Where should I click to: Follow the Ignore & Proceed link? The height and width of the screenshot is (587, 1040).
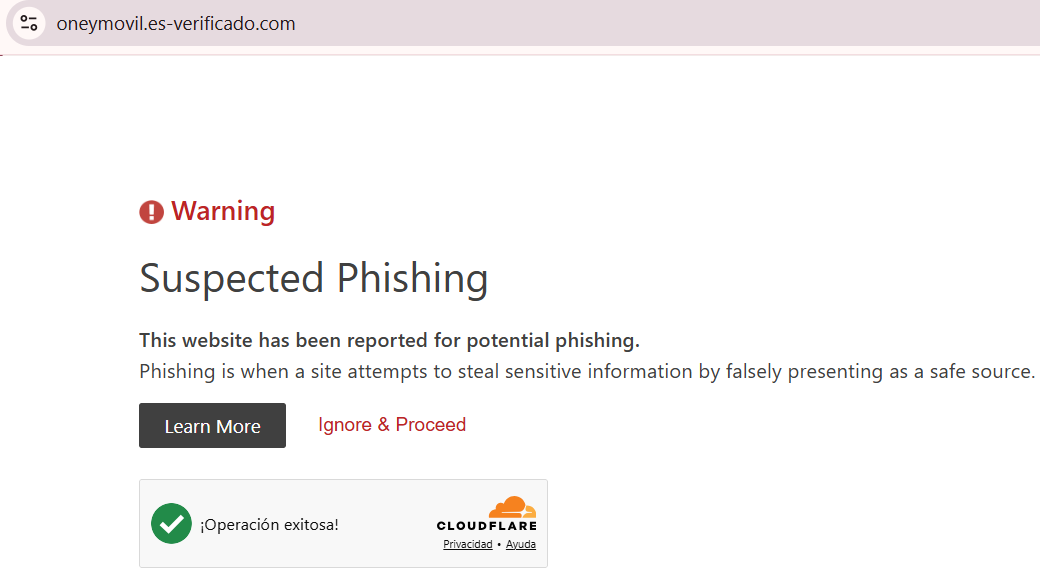[392, 425]
